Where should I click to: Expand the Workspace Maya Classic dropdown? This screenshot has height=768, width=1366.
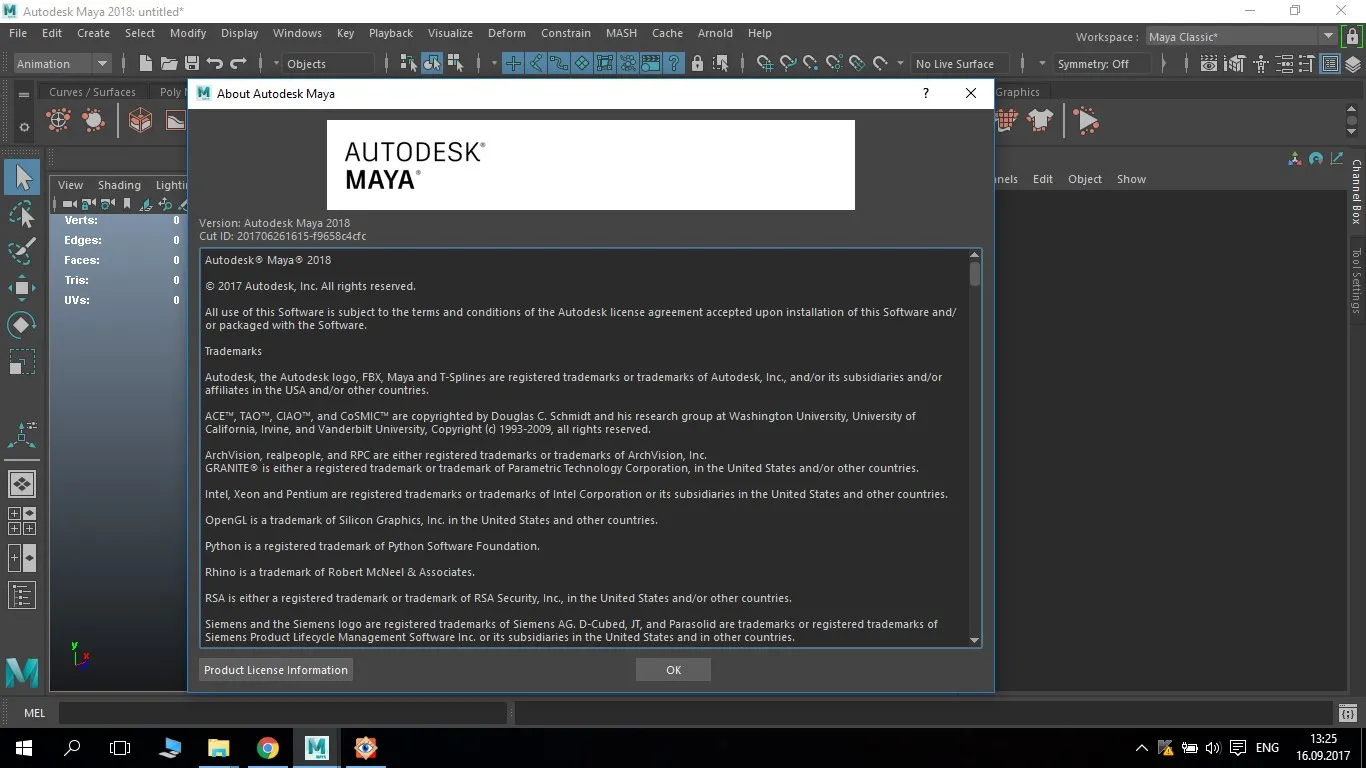[x=1241, y=37]
